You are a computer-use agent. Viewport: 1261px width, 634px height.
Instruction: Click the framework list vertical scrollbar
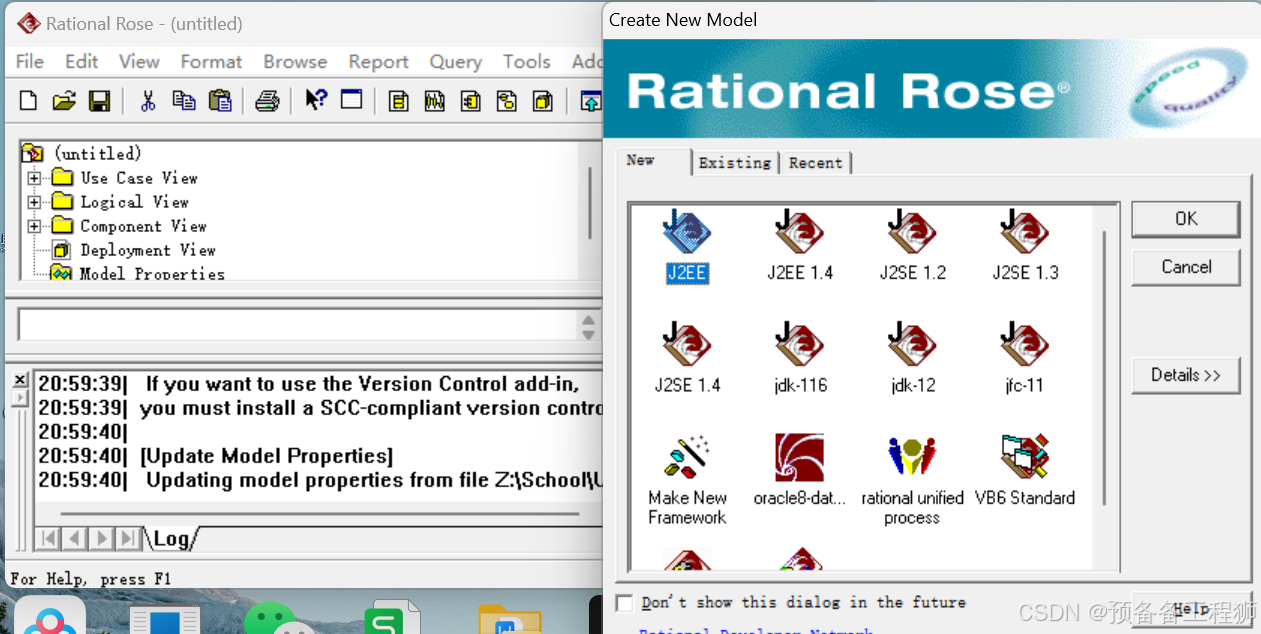pyautogui.click(x=1104, y=368)
